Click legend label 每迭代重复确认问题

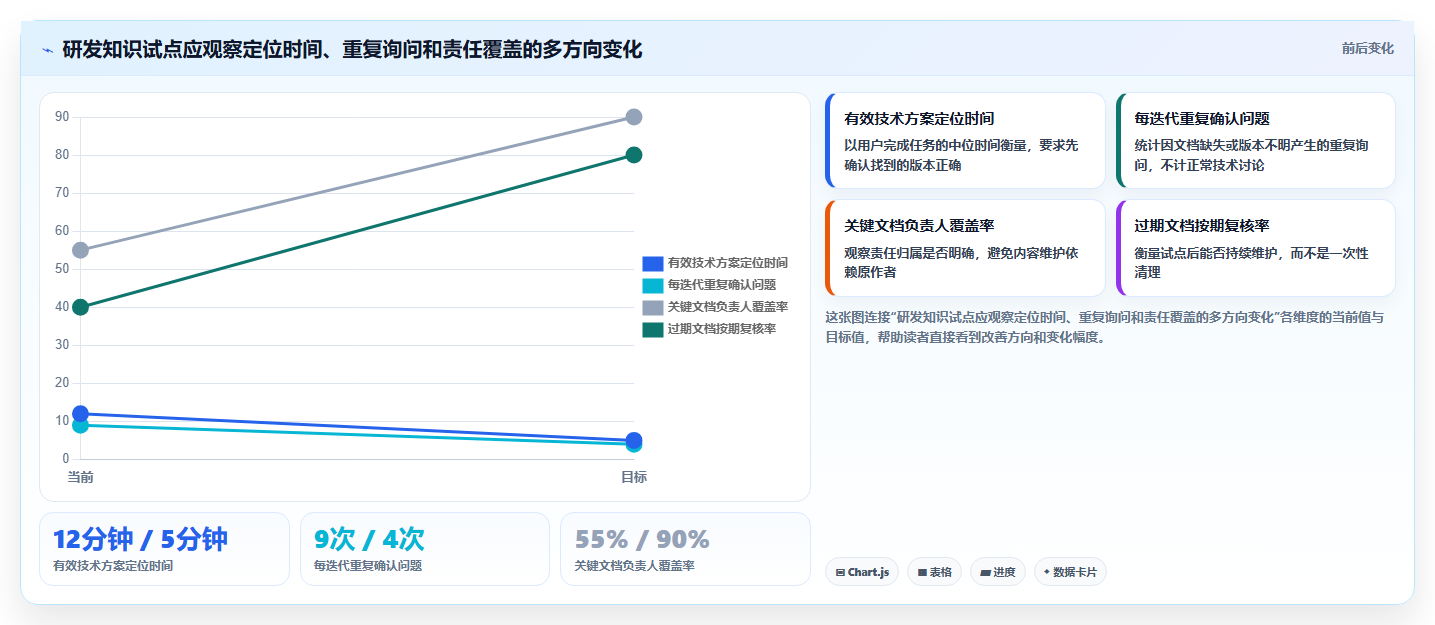(x=722, y=285)
